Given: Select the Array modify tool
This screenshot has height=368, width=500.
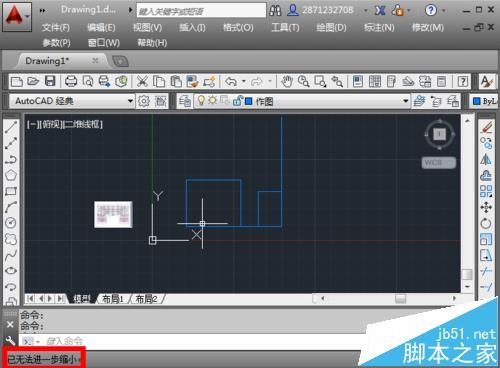Looking at the screenshot, I should (x=486, y=191).
